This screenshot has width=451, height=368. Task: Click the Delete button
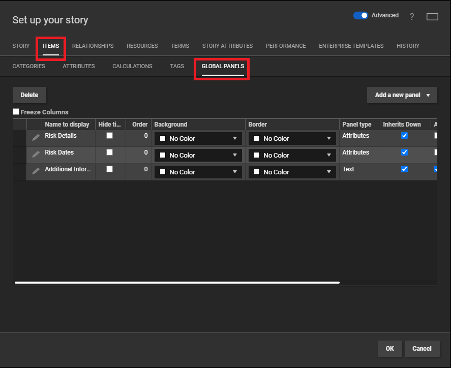[x=29, y=95]
